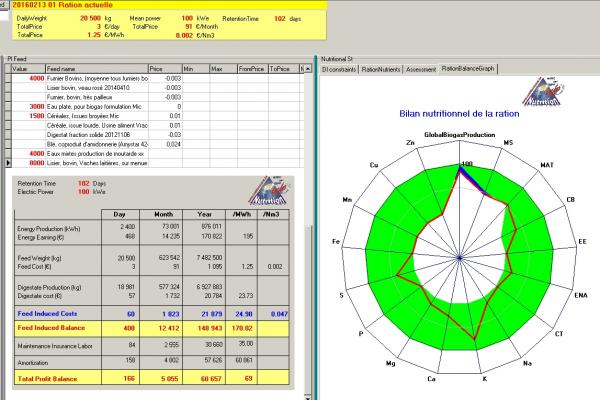Click the ENA axis label on radar chart
The height and width of the screenshot is (400, 600).
pos(581,295)
